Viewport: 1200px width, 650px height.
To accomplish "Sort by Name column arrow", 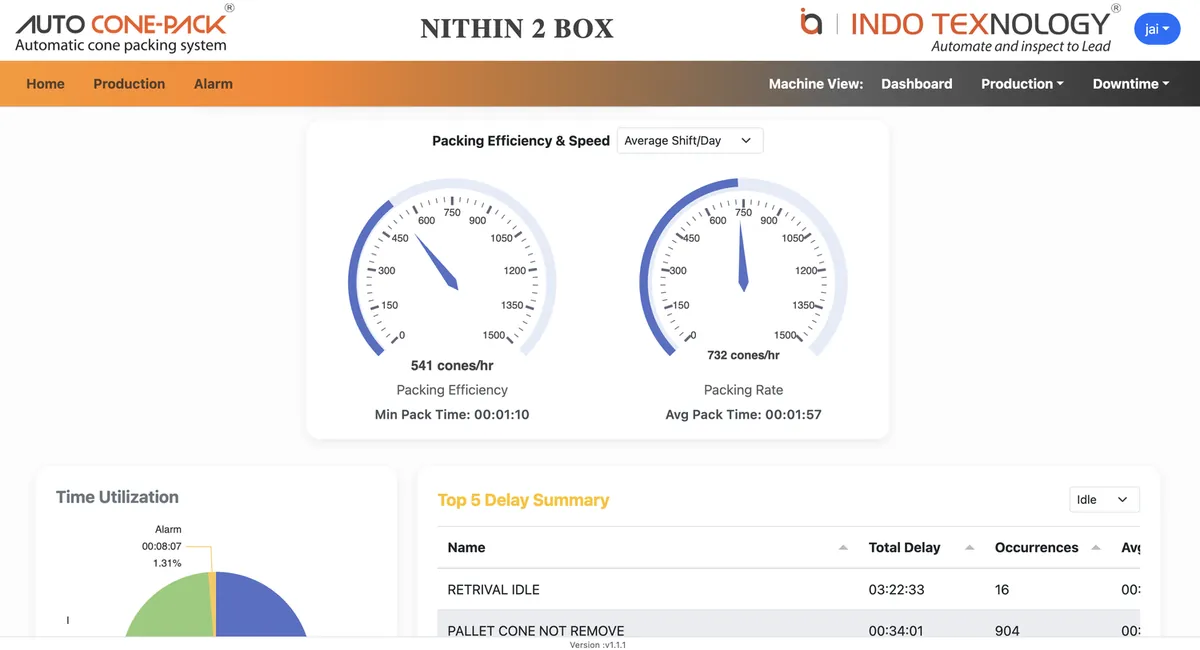I will (x=843, y=548).
